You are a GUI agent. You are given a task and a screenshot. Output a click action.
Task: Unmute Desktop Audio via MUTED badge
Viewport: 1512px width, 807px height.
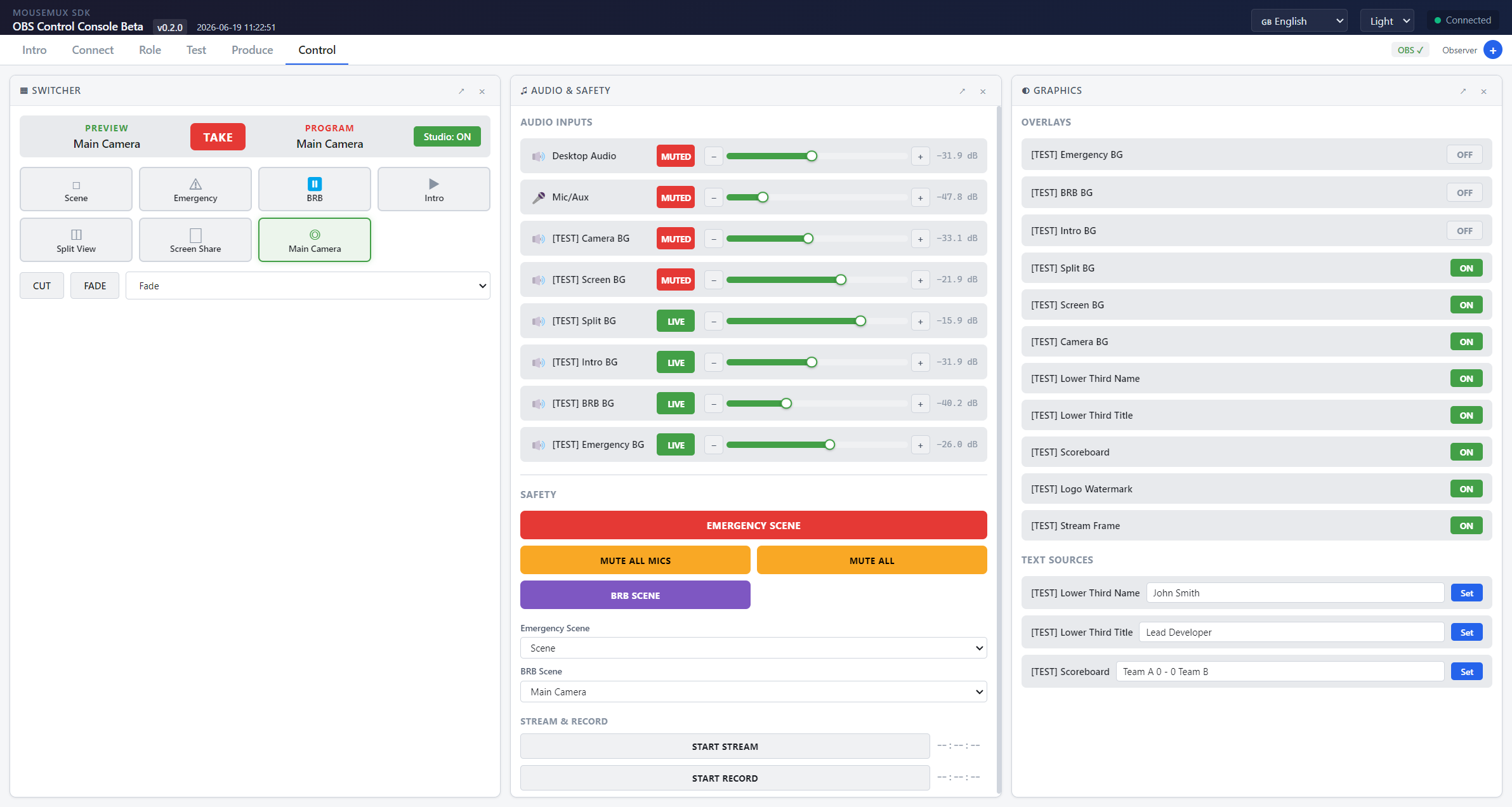click(676, 156)
